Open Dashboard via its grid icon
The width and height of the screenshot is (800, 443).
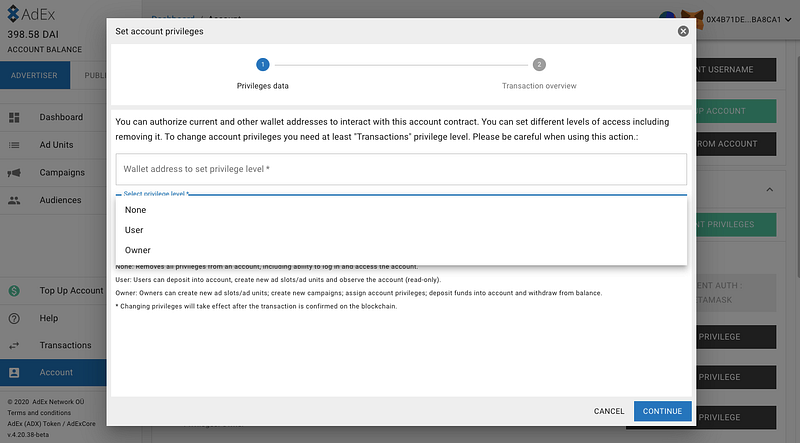pos(14,117)
